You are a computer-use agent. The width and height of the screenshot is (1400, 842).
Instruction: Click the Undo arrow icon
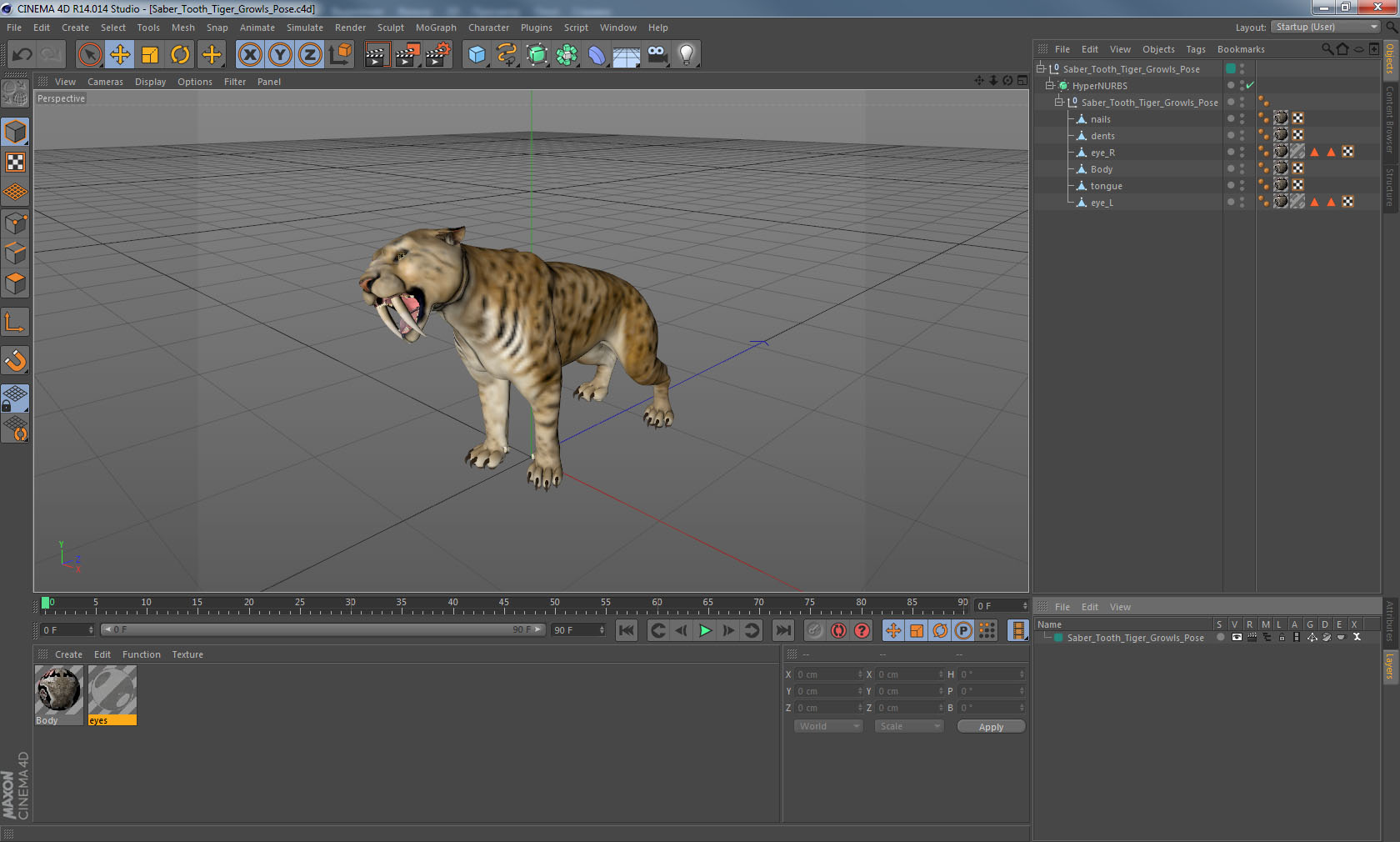[22, 55]
